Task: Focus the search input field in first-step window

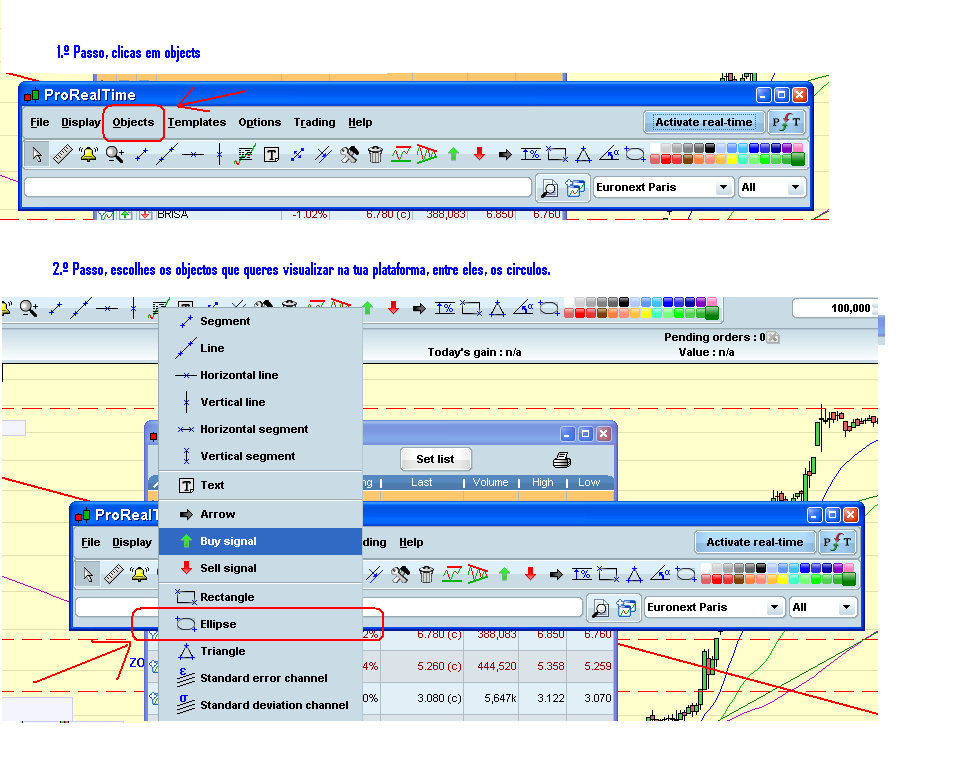Action: pos(278,187)
